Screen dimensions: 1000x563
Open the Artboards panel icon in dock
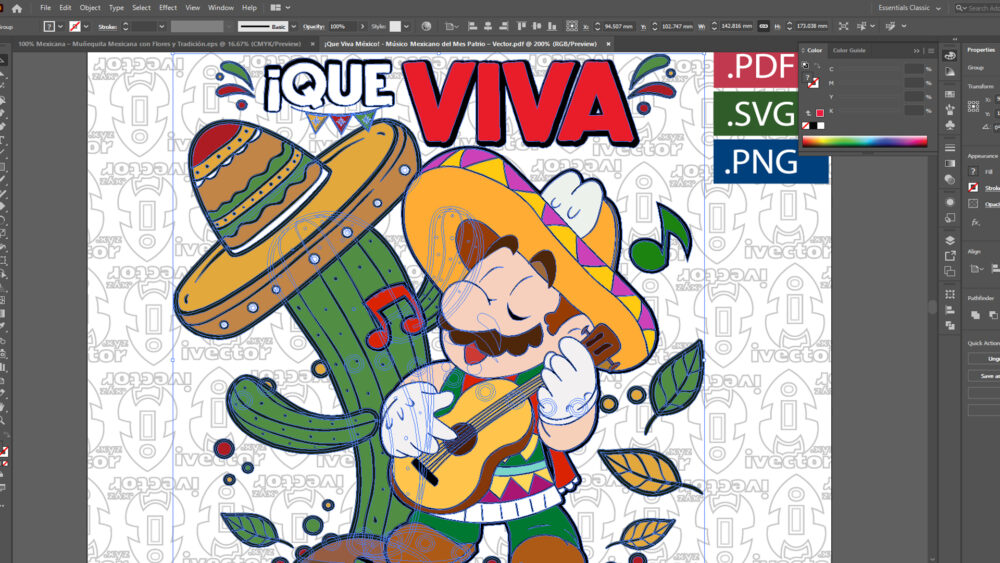(950, 272)
